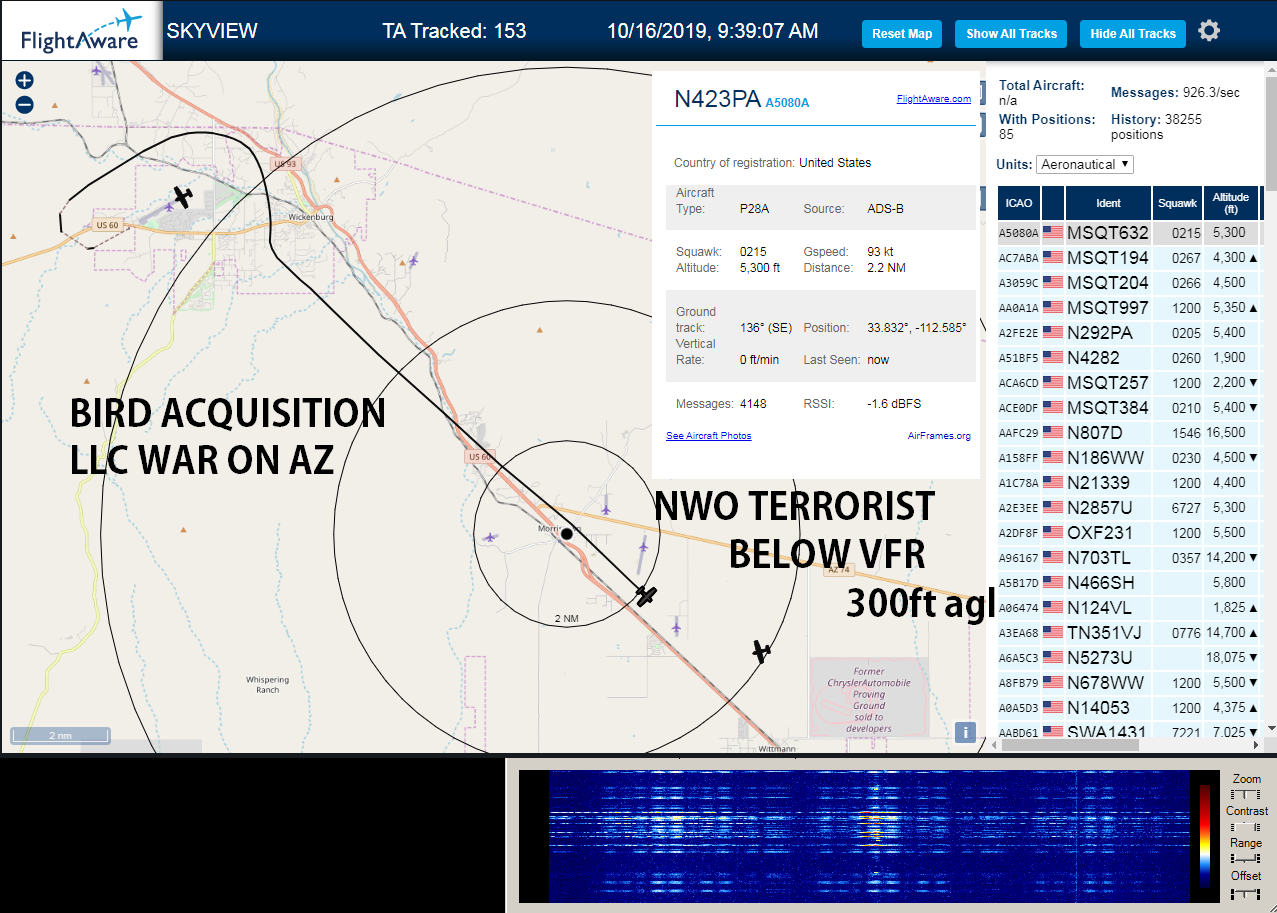Select black aircraft icon near Chrysler Proving Ground
1277x913 pixels.
762,652
